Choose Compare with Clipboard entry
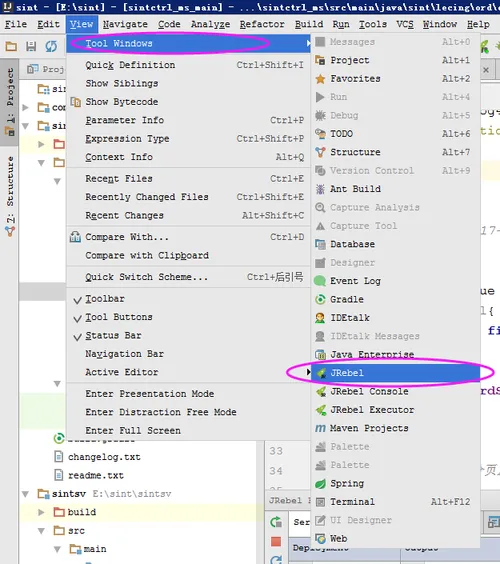This screenshot has width=500, height=564. pyautogui.click(x=188, y=255)
